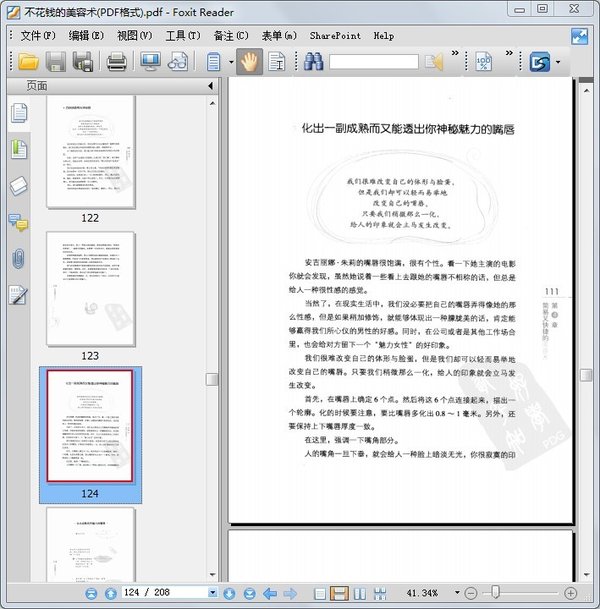
Task: Click the monitor view icon
Action: pyautogui.click(x=150, y=61)
